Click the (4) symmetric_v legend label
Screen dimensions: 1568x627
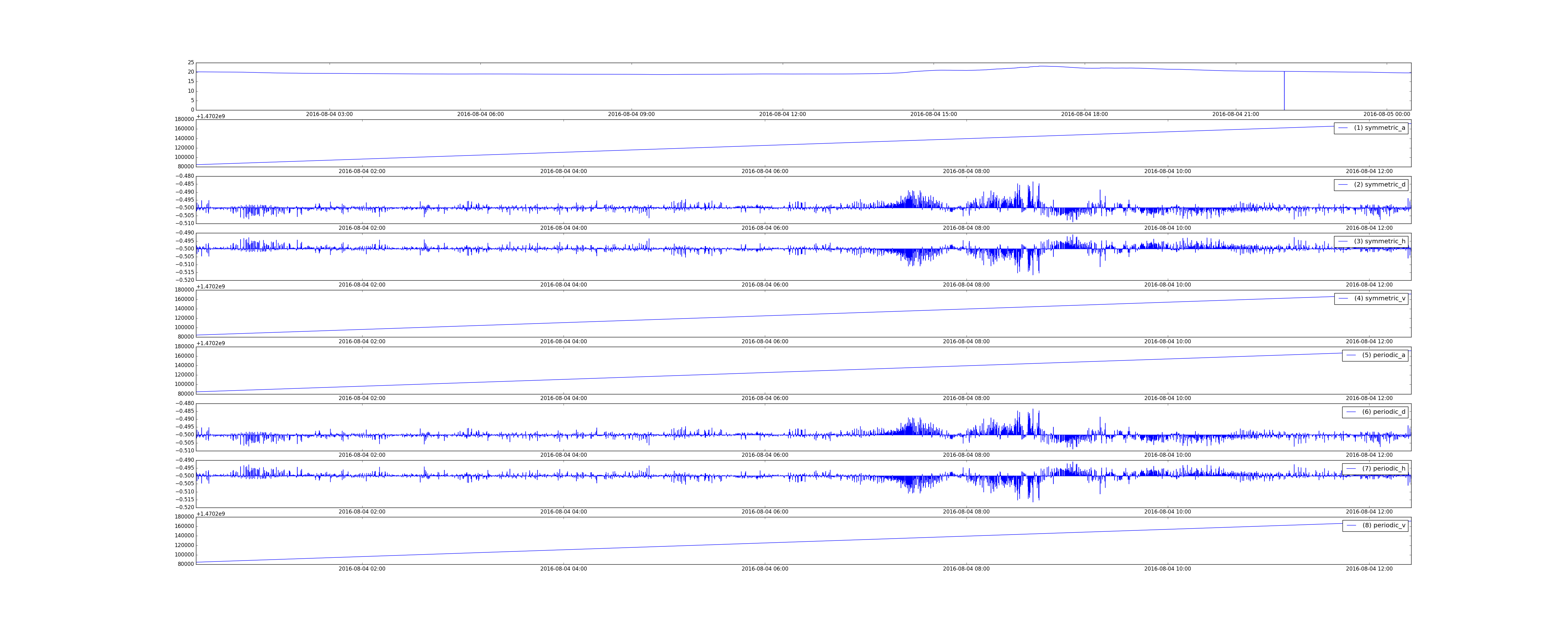1379,298
